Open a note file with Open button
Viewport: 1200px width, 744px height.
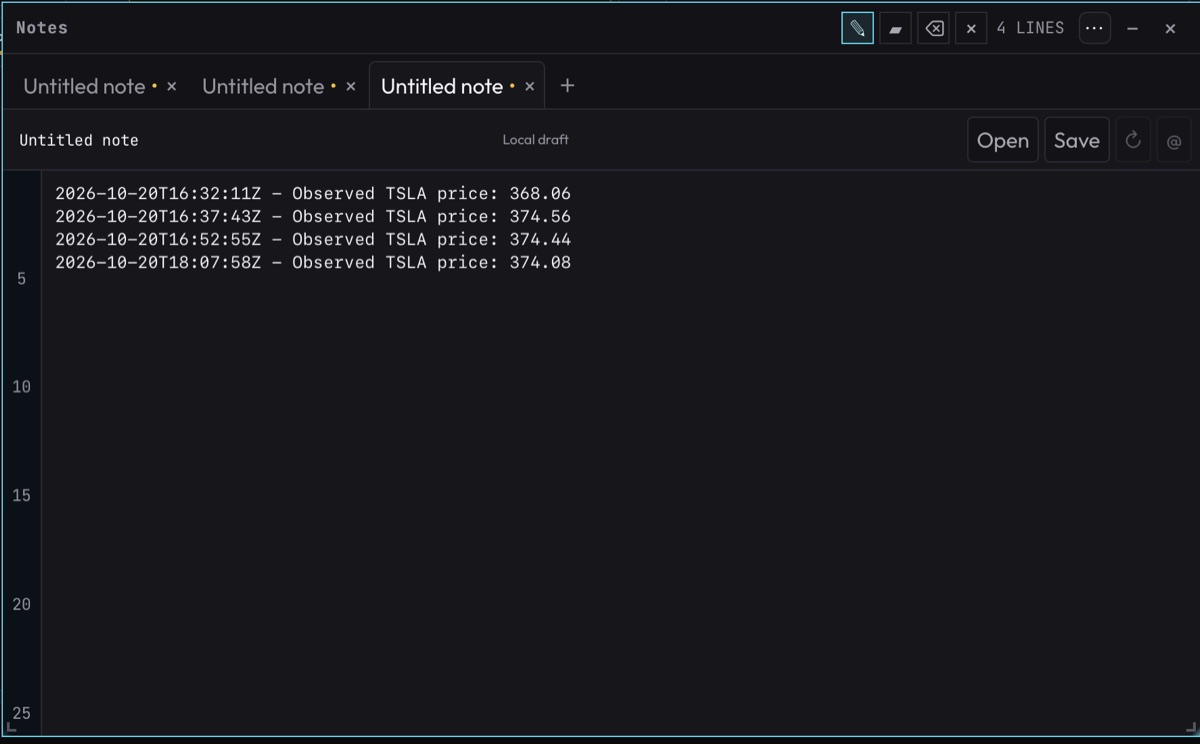[x=1003, y=140]
